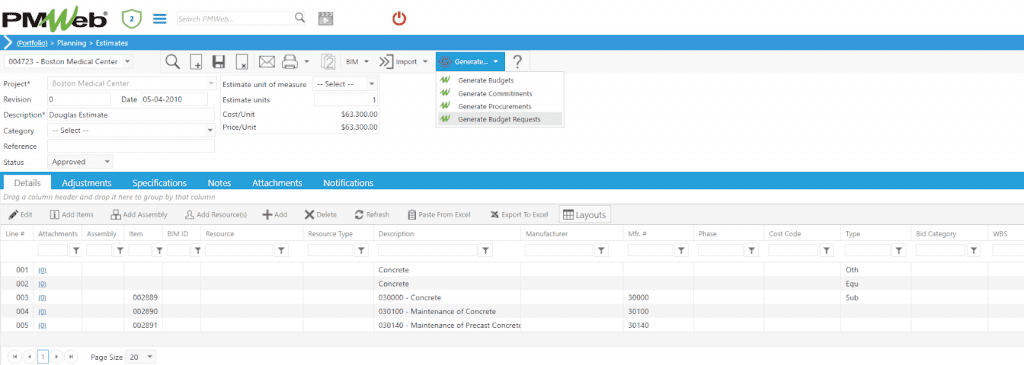Open the Notes tab
This screenshot has height=365, width=1024.
tap(219, 183)
